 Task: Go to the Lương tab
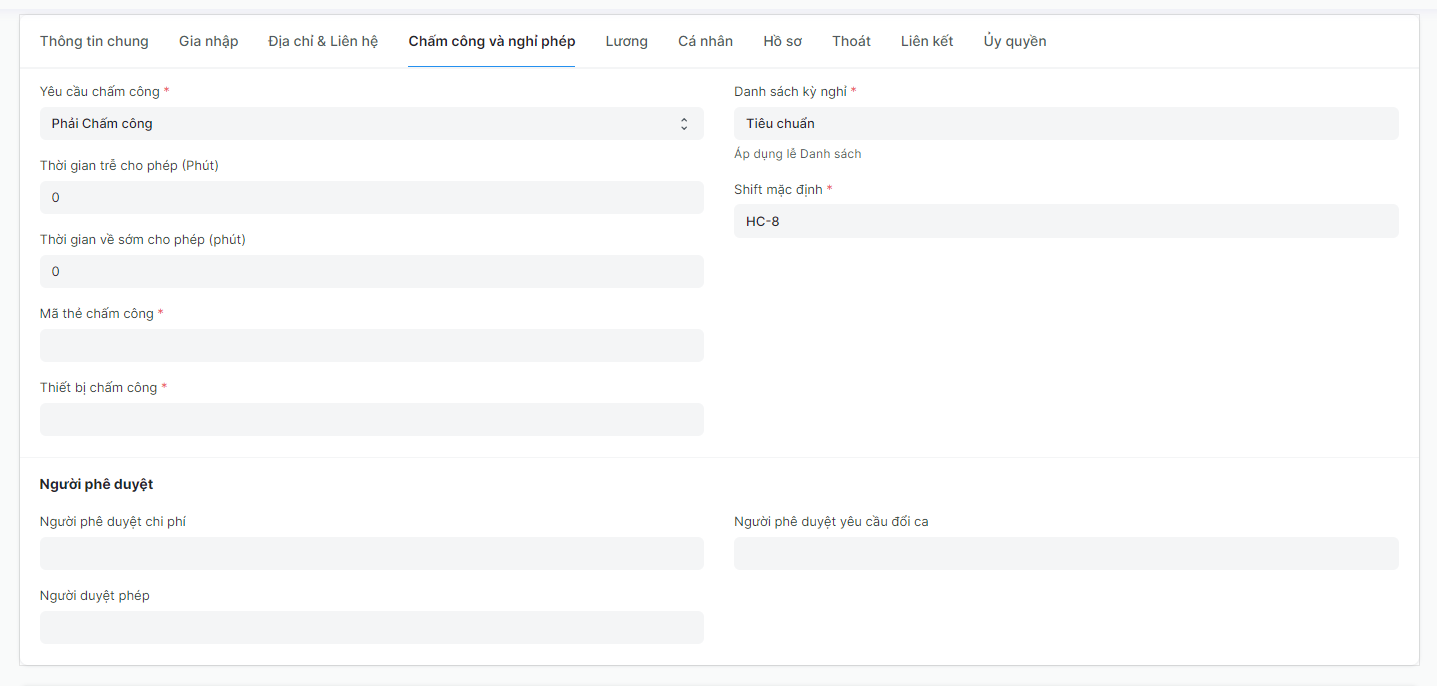click(626, 41)
